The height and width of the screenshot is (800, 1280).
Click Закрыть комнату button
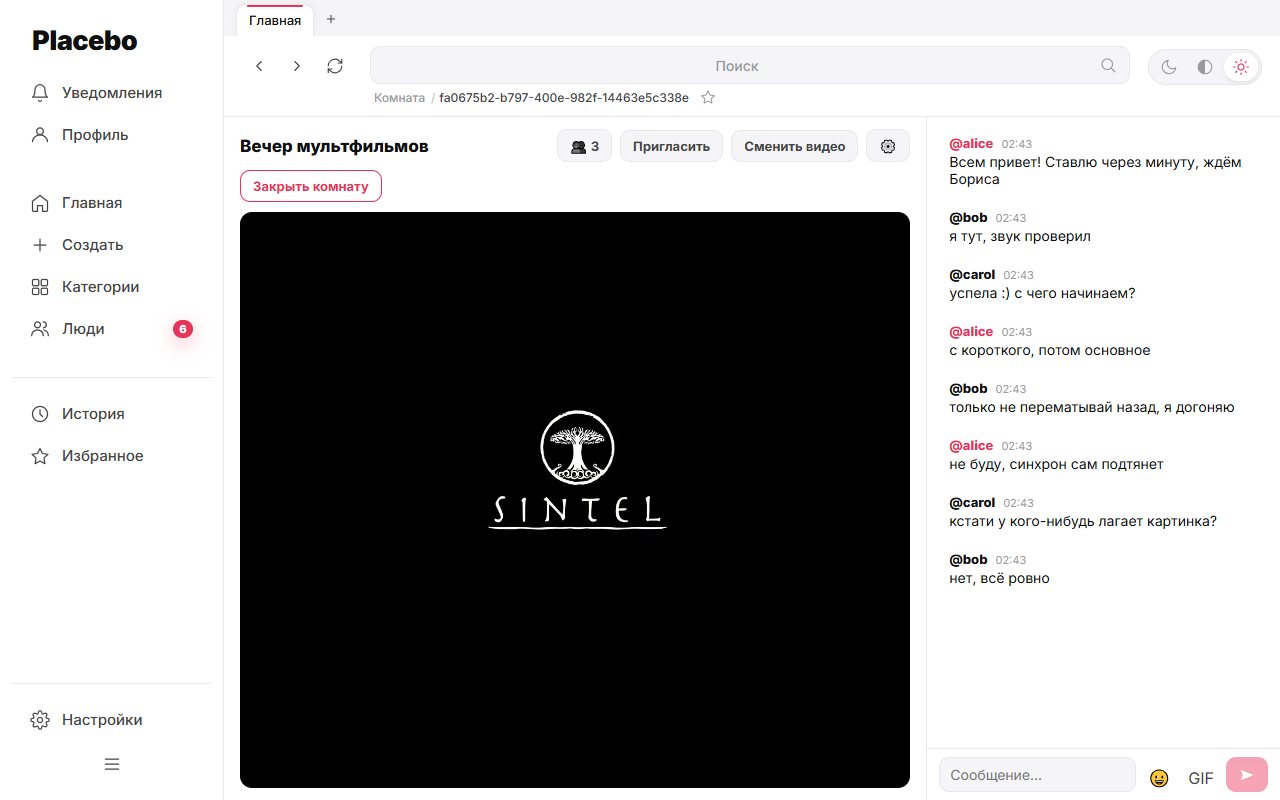point(311,186)
